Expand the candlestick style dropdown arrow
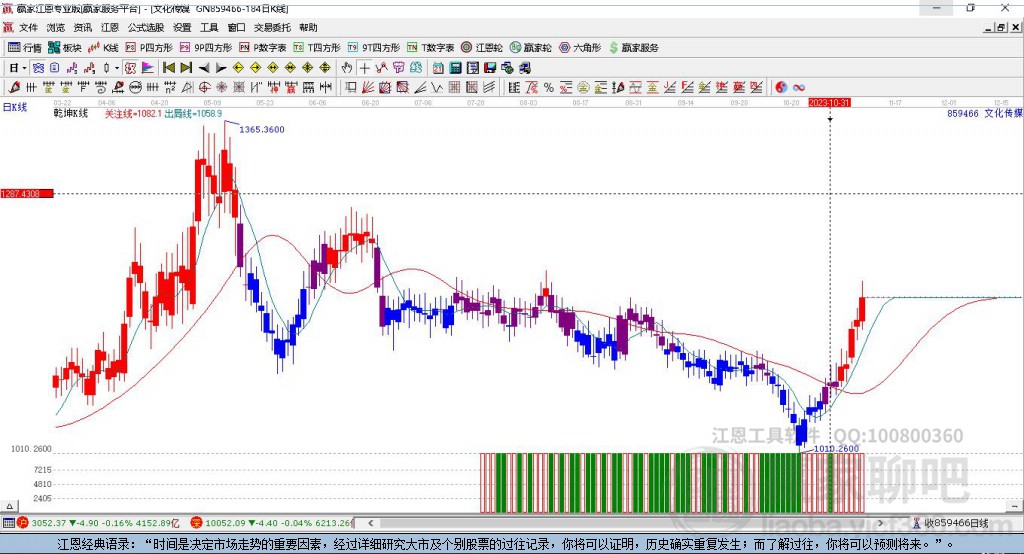Viewport: 1024px width, 554px height. tap(117, 67)
